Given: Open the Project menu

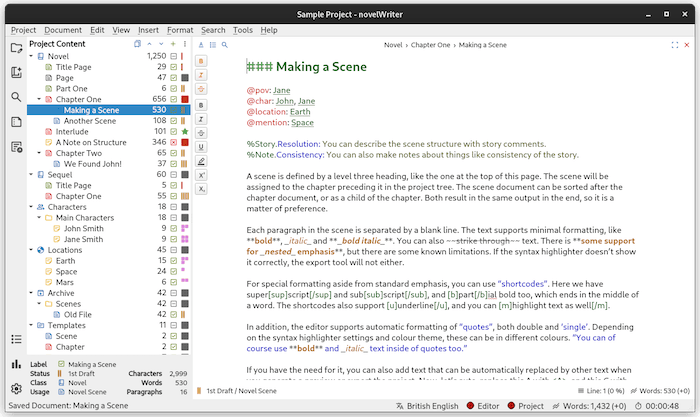Looking at the screenshot, I should point(23,30).
